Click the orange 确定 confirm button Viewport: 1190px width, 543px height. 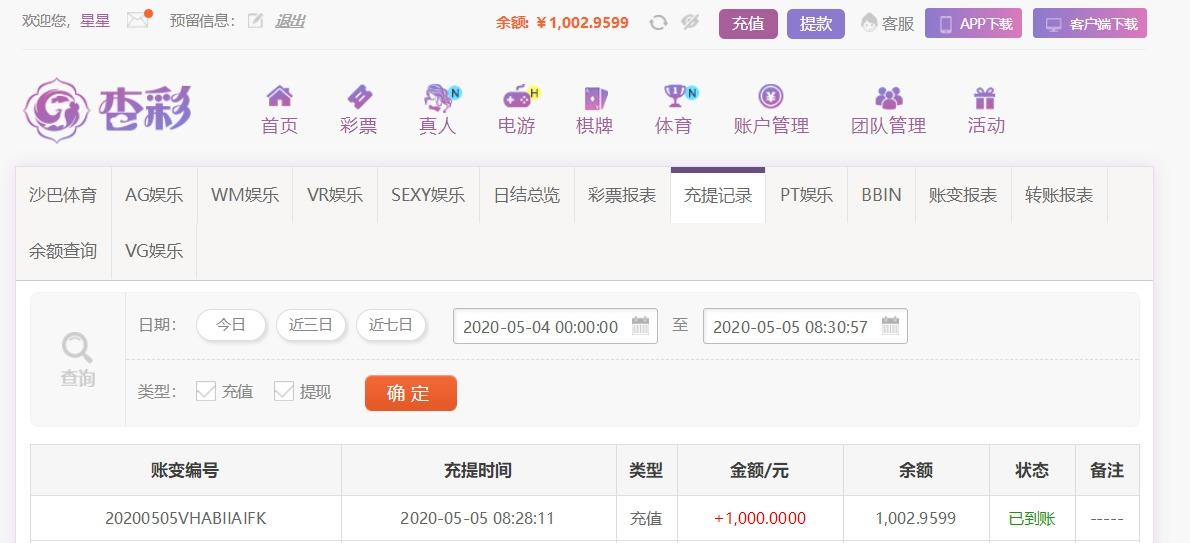(411, 393)
